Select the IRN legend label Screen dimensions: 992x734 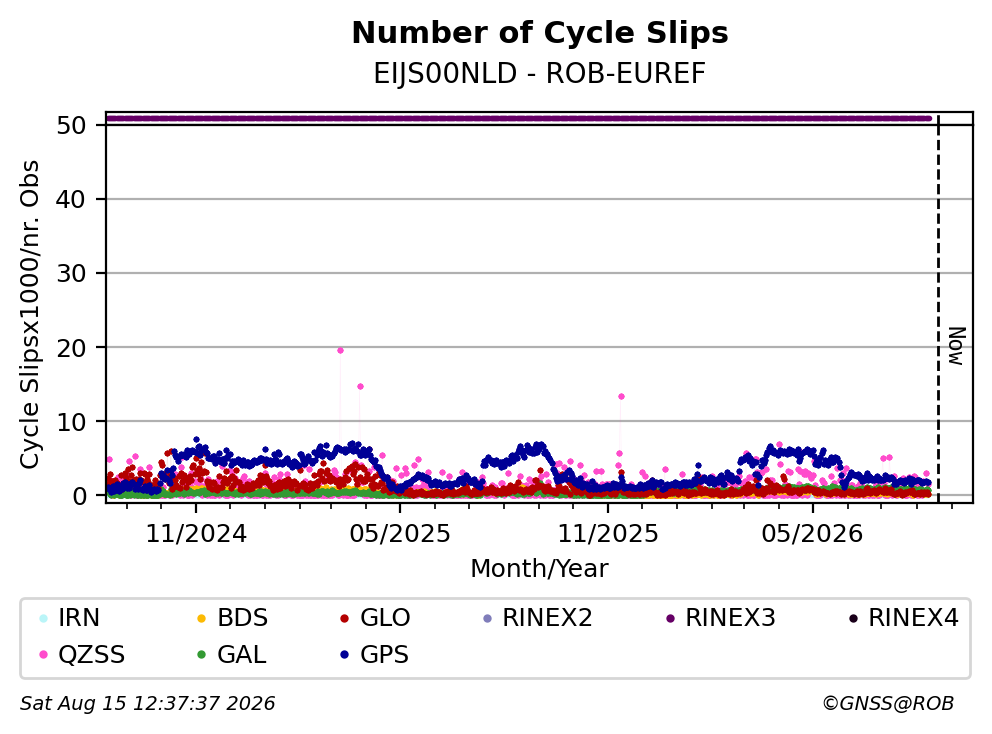point(79,618)
